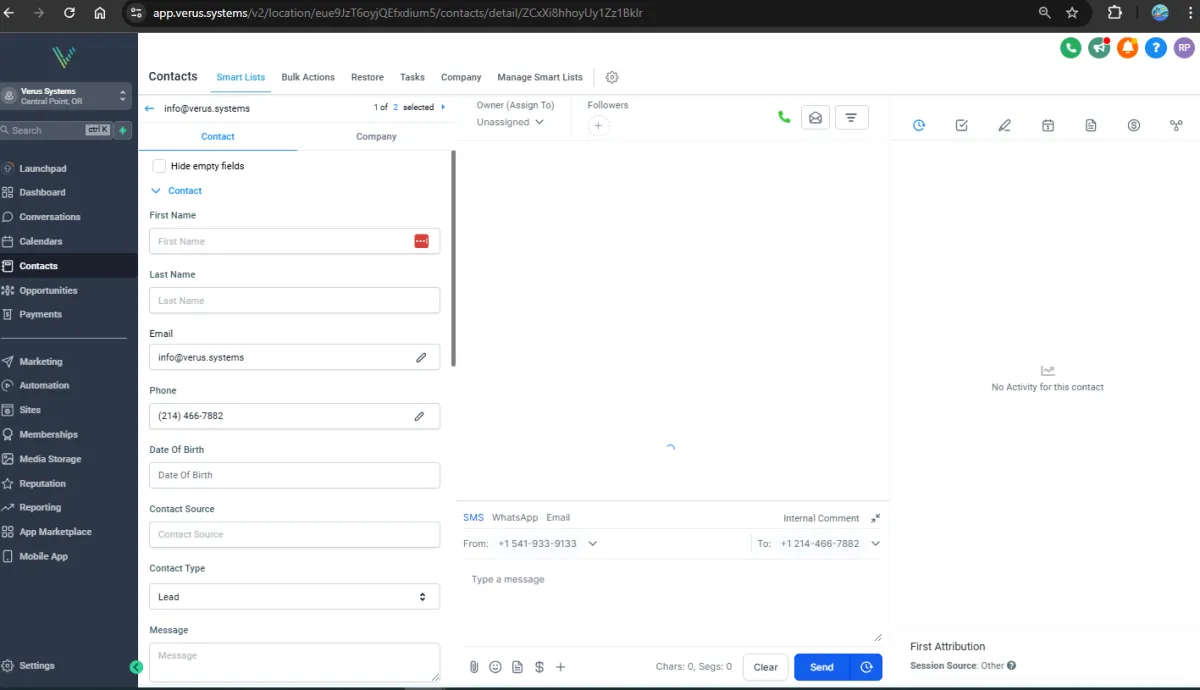Expand the message composer arrows icon
Viewport: 1200px width, 690px height.
pyautogui.click(x=875, y=518)
